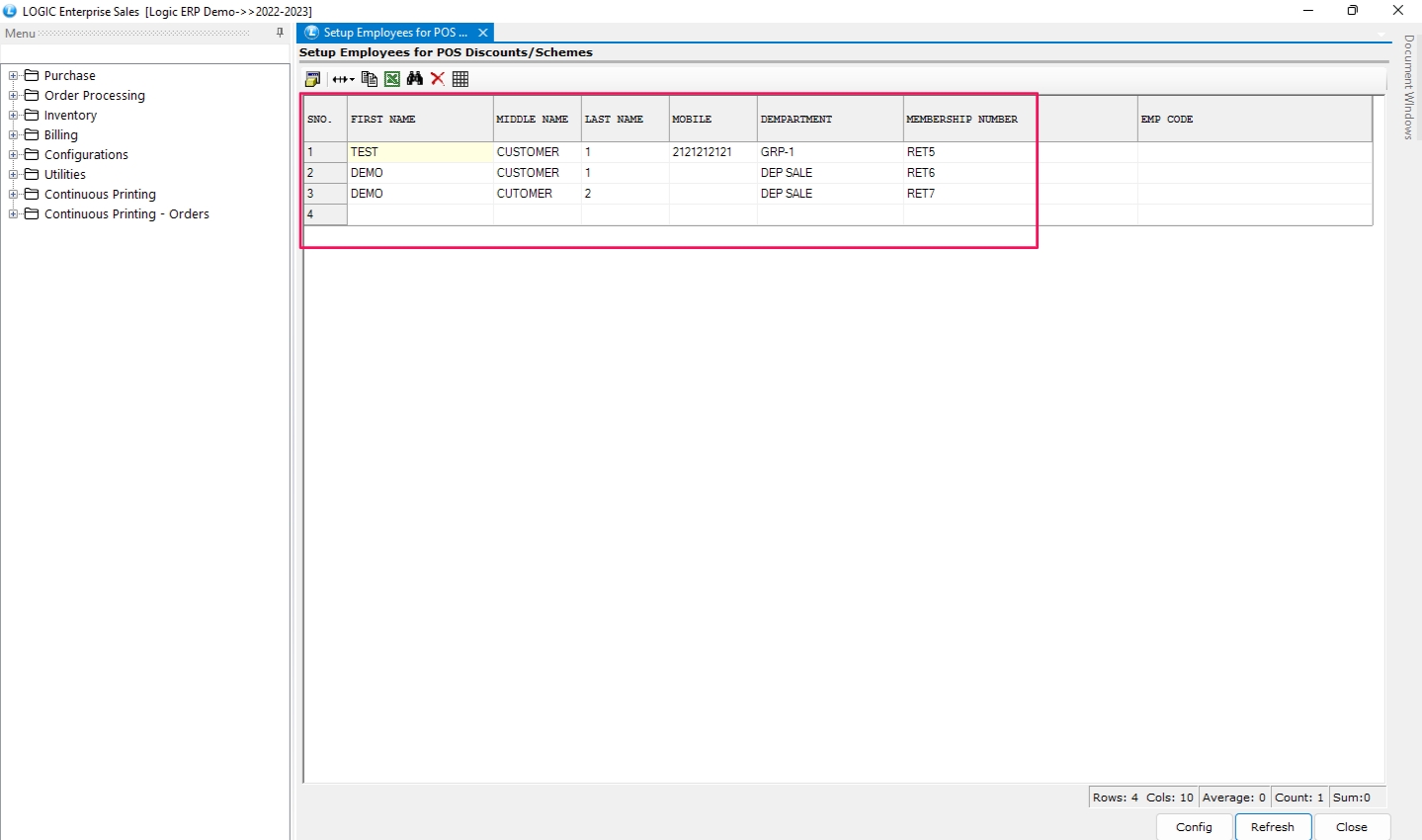Image resolution: width=1422 pixels, height=840 pixels.
Task: Open the column width arrows dropdown
Action: (343, 79)
